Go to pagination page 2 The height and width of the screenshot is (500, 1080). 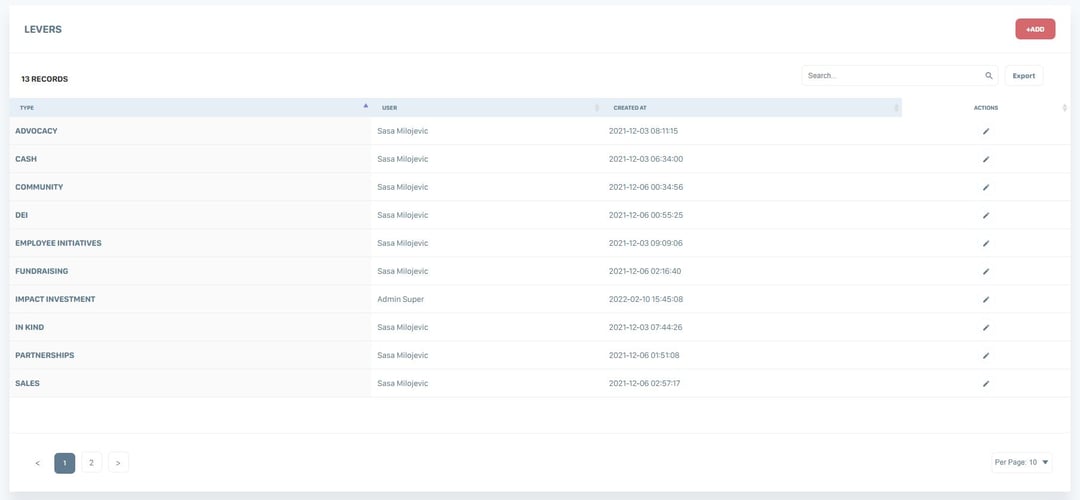pyautogui.click(x=91, y=462)
